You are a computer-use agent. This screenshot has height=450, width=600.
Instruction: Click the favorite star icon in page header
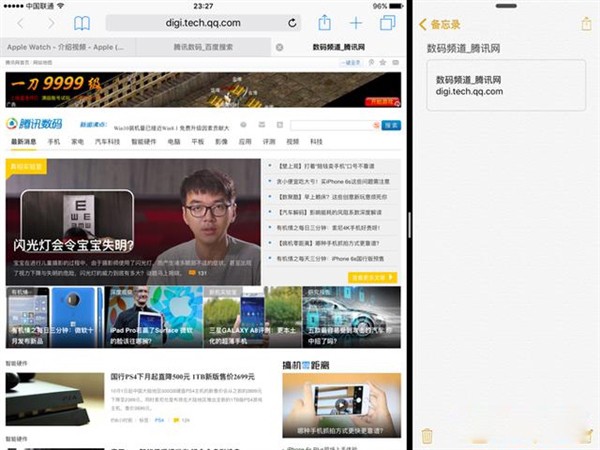382,62
